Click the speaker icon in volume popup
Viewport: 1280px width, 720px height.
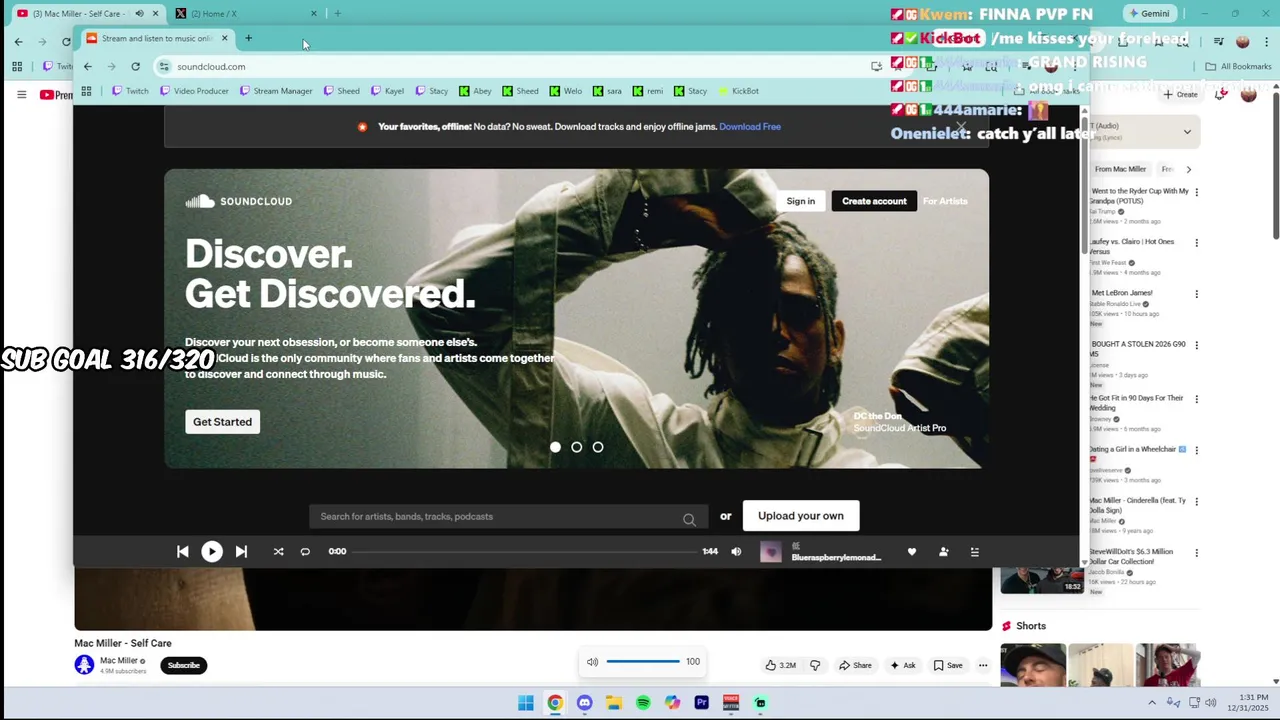click(x=592, y=661)
